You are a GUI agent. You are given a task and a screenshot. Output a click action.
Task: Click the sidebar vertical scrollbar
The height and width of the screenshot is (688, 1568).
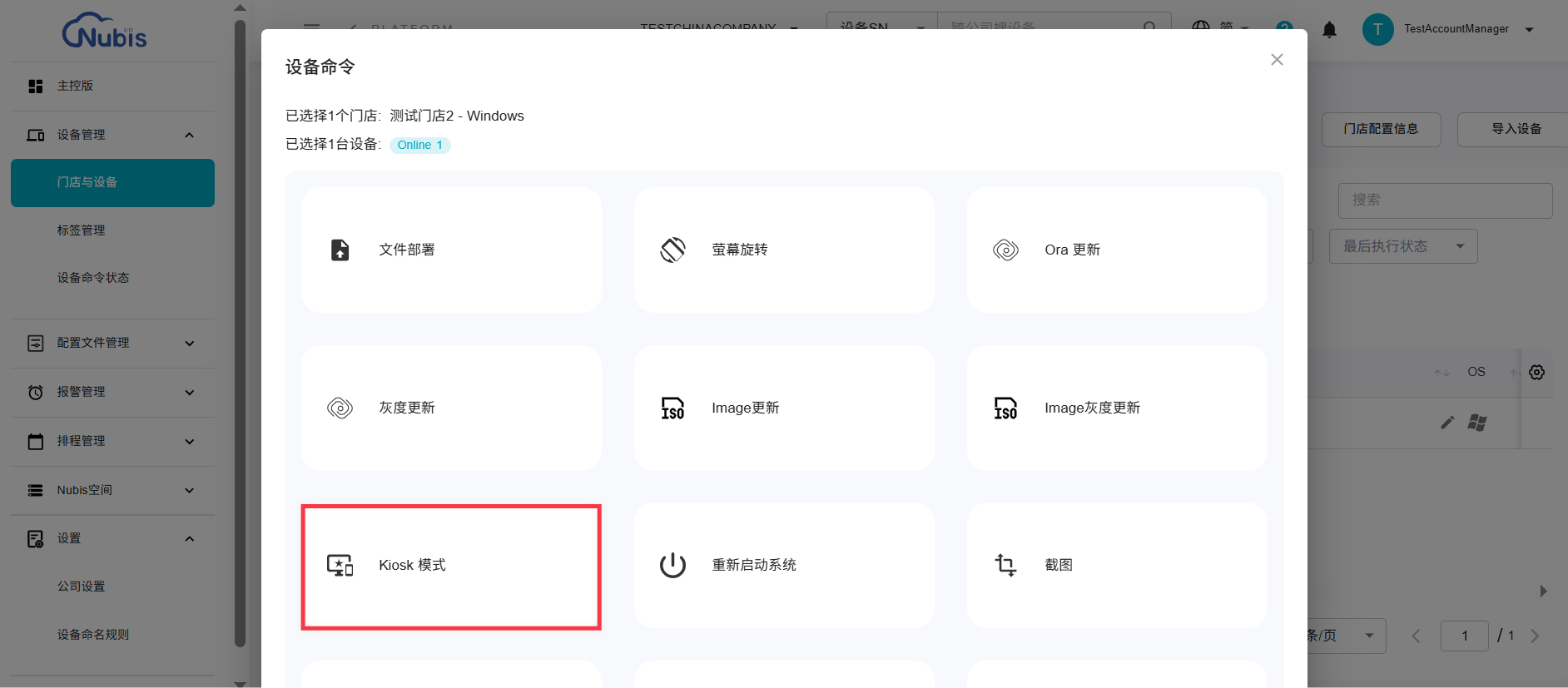coord(240,333)
